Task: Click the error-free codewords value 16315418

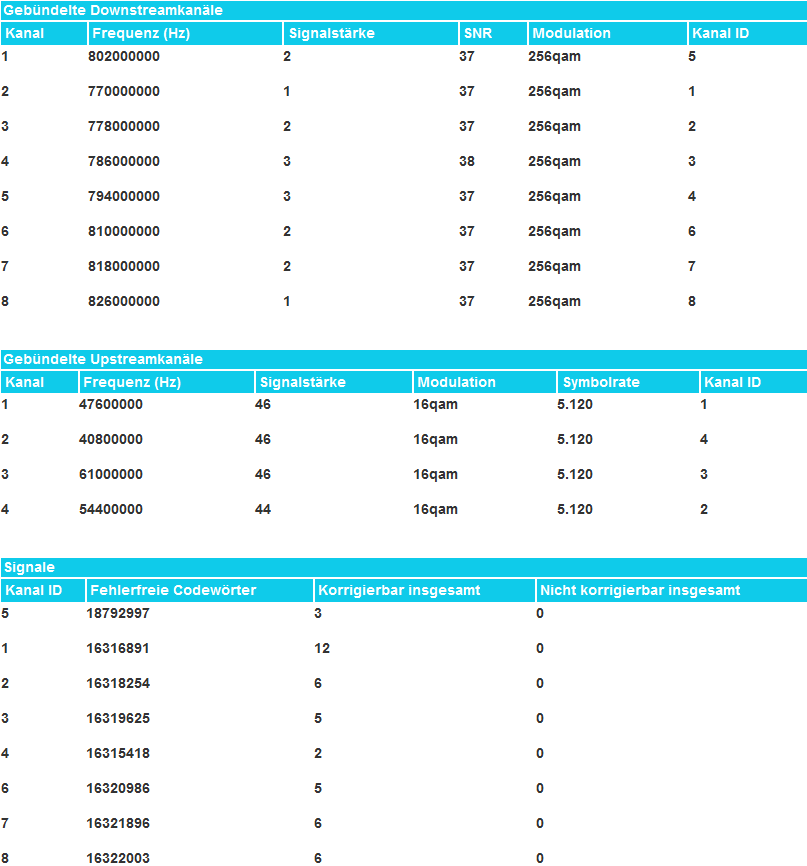Action: 118,753
